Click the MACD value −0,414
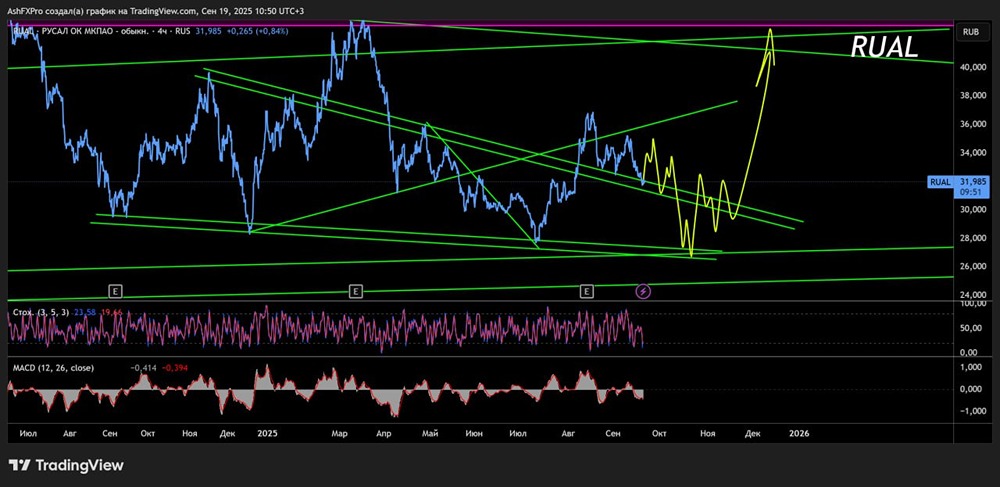The height and width of the screenshot is (487, 1000). 143,368
